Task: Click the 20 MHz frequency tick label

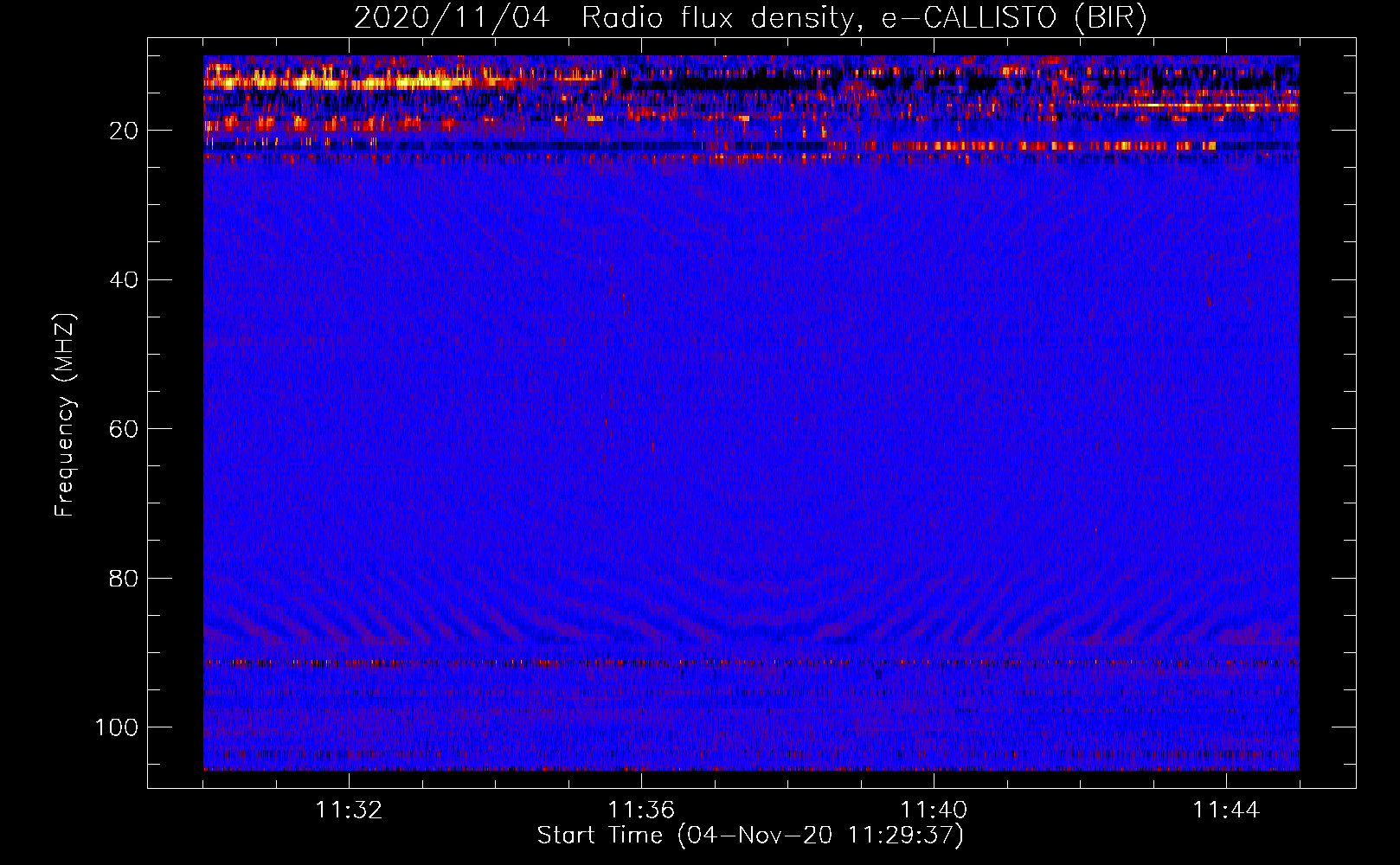Action: [124, 131]
